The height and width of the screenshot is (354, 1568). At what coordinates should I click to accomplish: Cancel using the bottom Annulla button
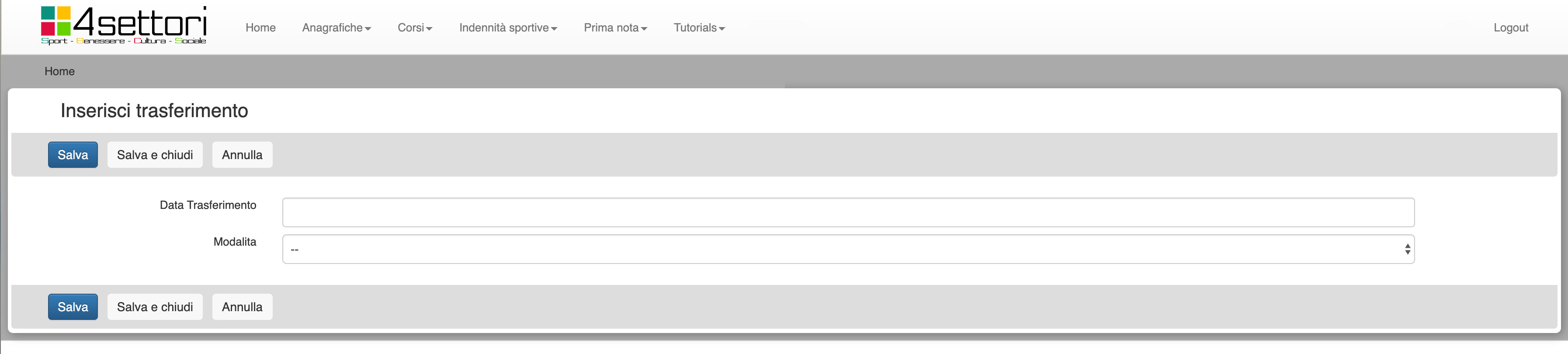click(x=242, y=307)
